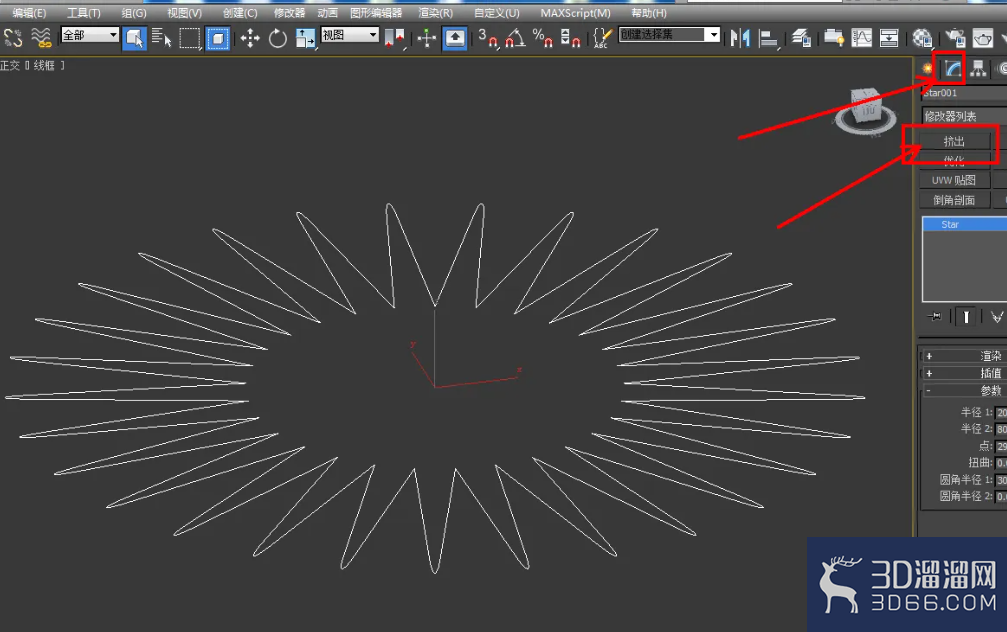Click Select and Manipulate icon

click(x=426, y=39)
